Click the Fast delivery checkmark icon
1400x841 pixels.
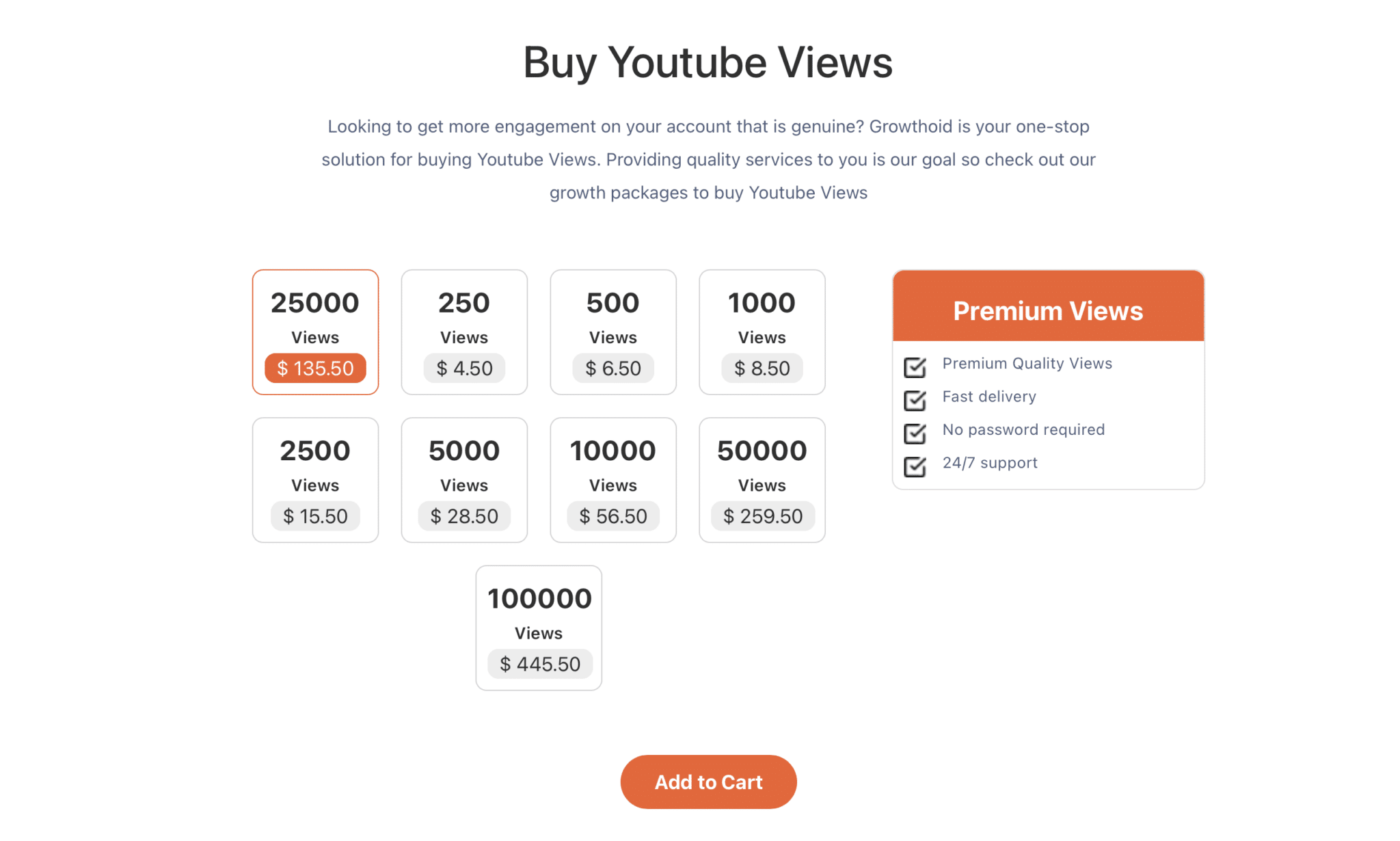[915, 400]
